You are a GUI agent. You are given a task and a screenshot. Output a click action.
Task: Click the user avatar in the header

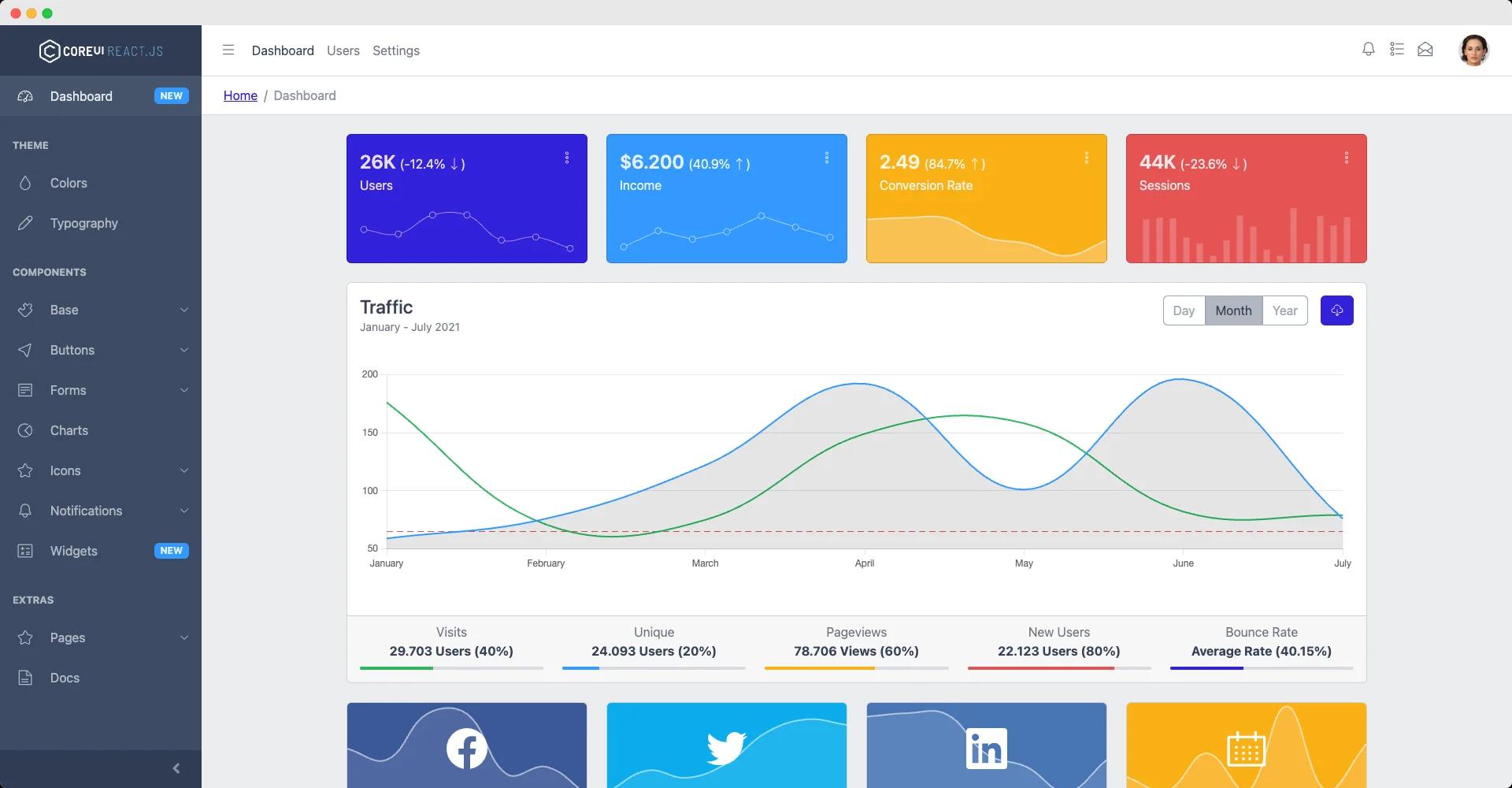[x=1474, y=50]
